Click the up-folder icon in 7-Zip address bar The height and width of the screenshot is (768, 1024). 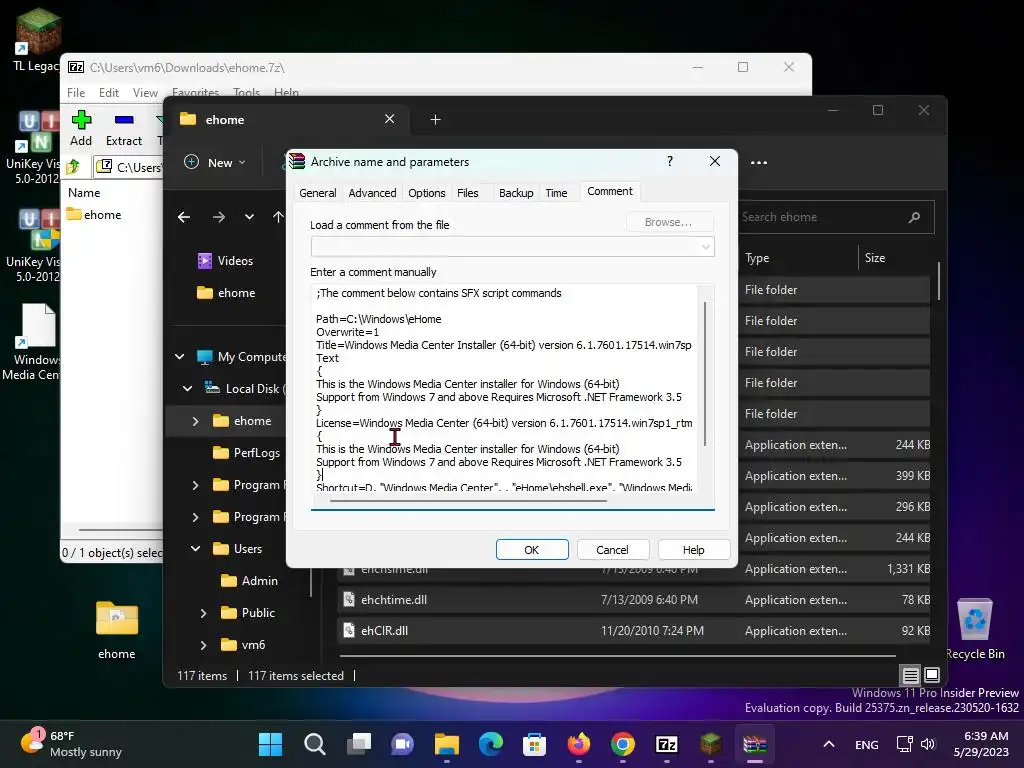click(73, 167)
